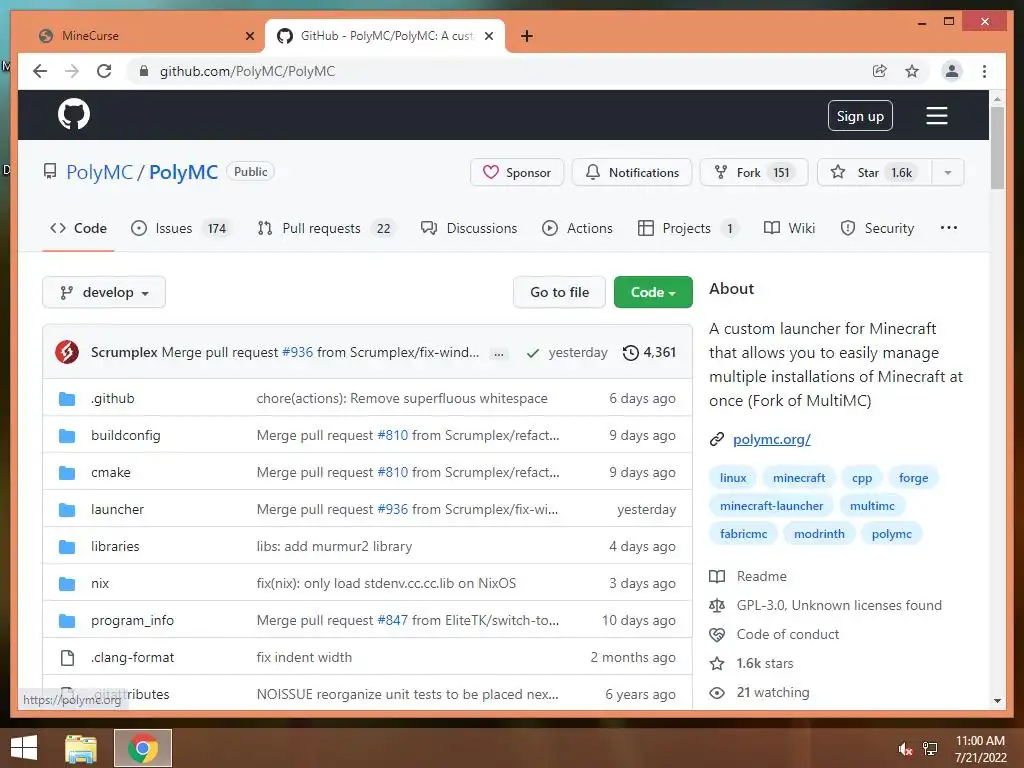Click the .clang-format file icon
1024x768 pixels.
(x=67, y=658)
